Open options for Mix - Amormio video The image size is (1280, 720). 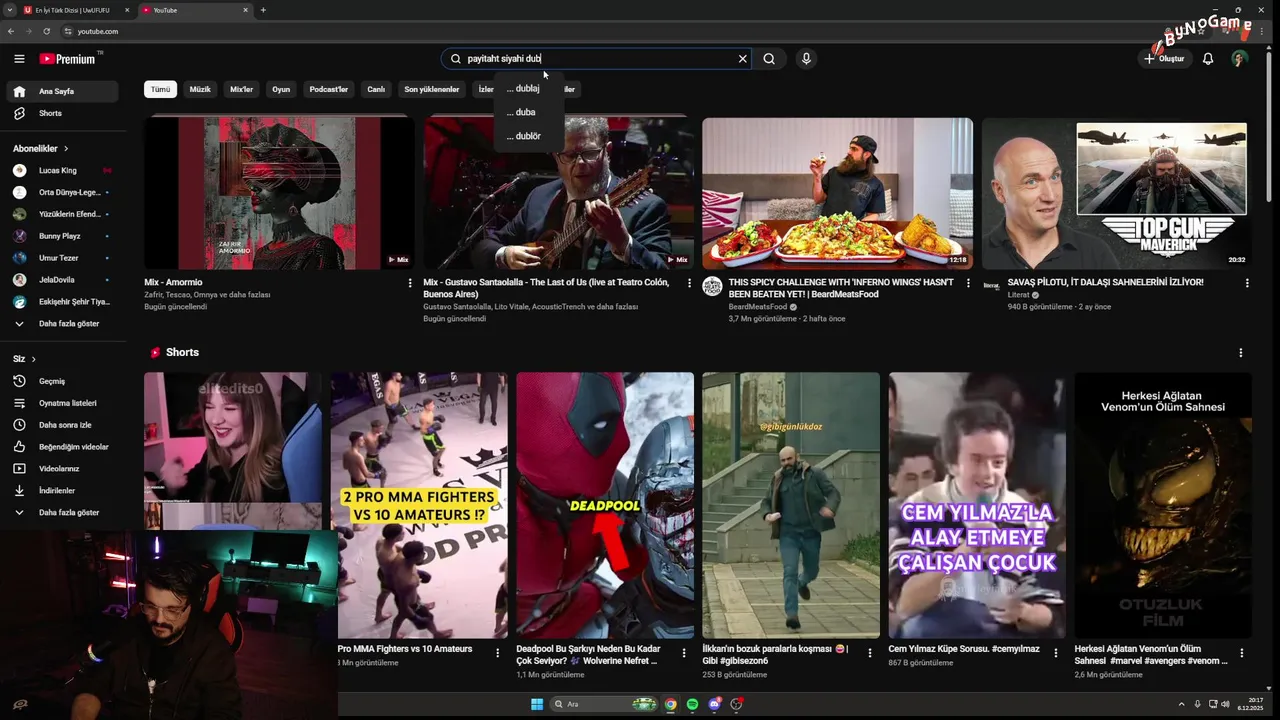coord(410,283)
